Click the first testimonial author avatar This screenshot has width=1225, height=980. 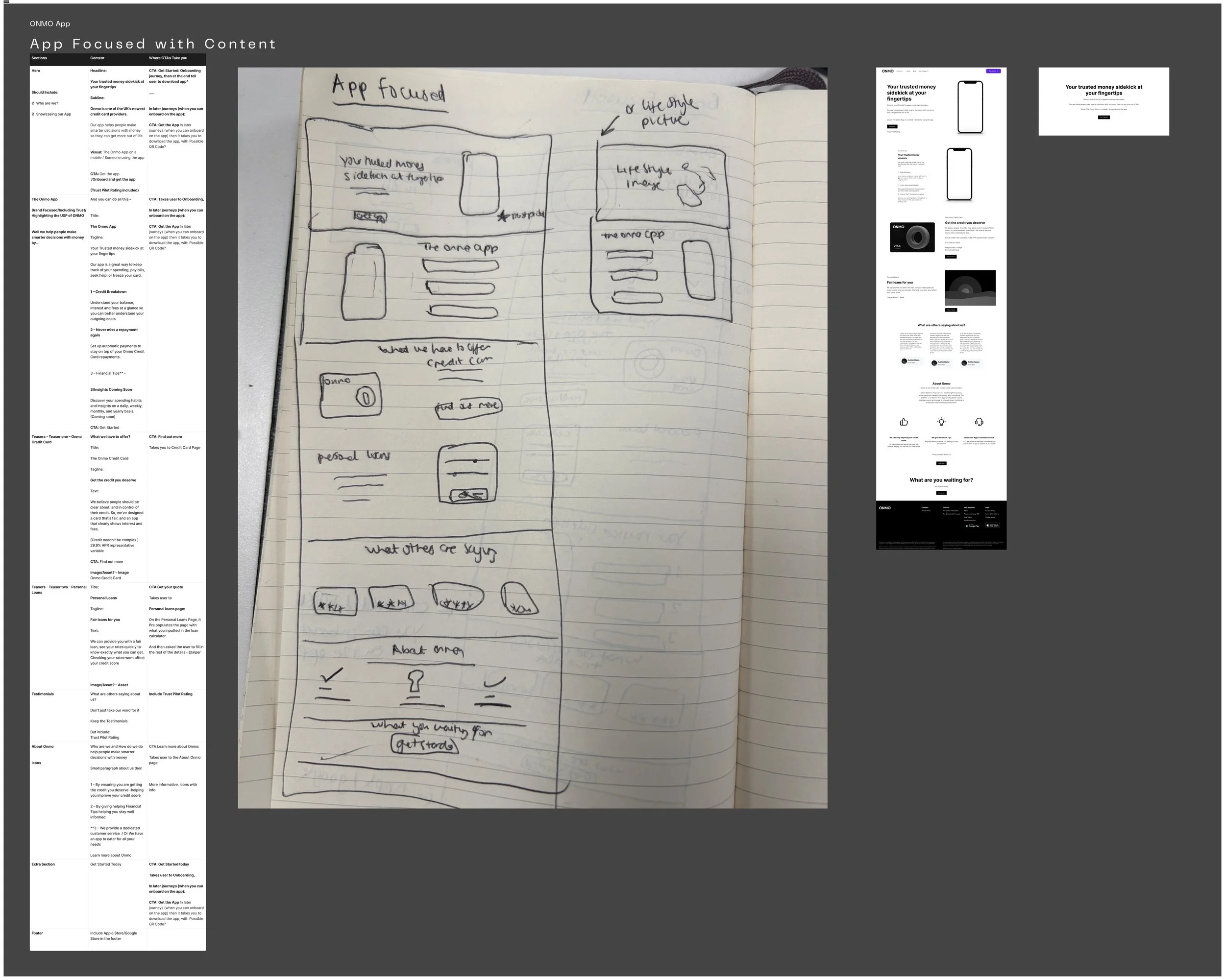point(904,361)
